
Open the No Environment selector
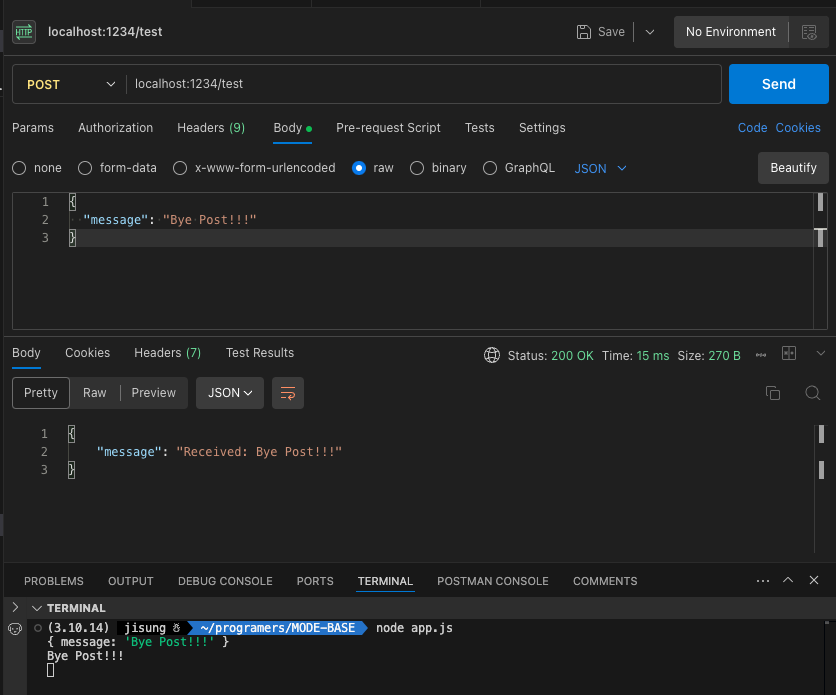[730, 32]
